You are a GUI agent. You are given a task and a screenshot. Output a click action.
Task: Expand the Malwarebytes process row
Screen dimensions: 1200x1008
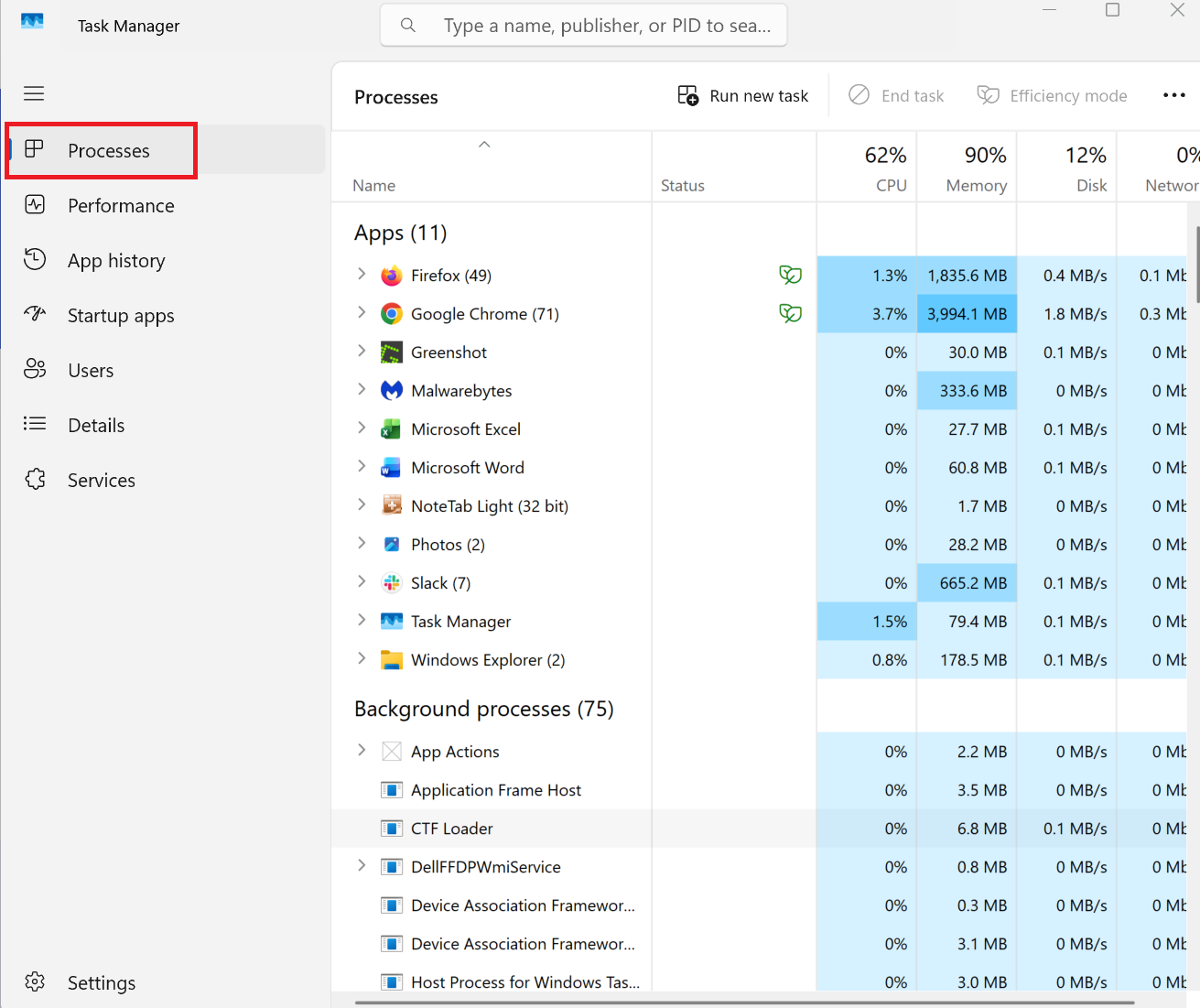[362, 390]
